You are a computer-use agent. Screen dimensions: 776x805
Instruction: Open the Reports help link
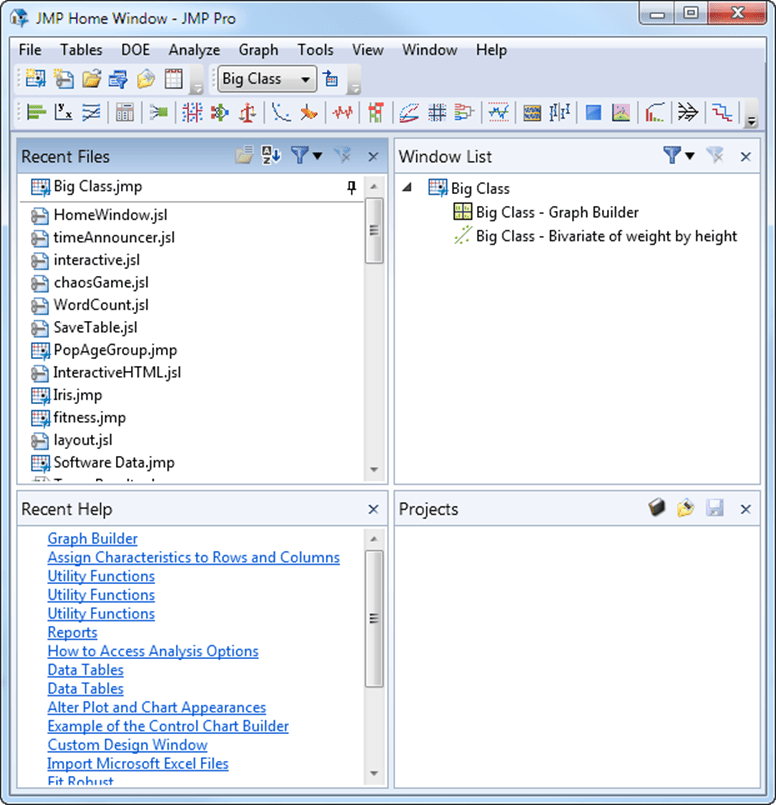[x=72, y=632]
